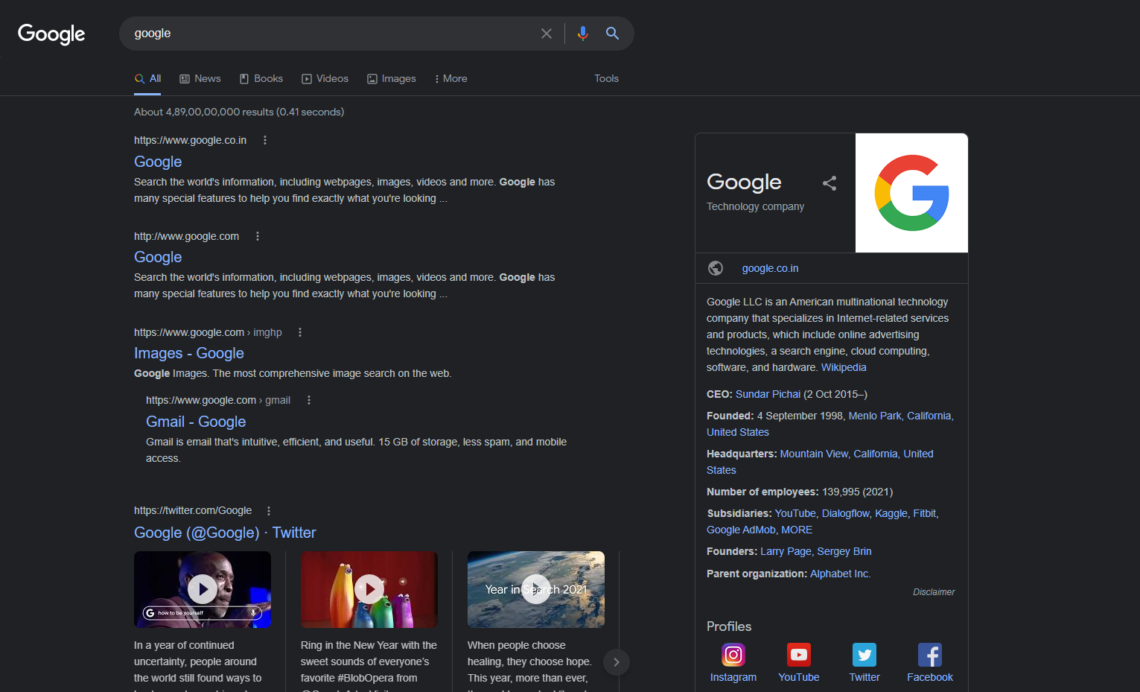
Task: Open the Menlo Park founded location link
Action: click(875, 416)
